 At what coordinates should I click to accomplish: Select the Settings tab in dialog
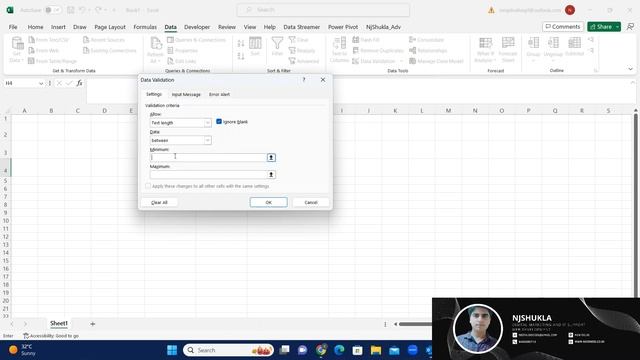pyautogui.click(x=154, y=94)
